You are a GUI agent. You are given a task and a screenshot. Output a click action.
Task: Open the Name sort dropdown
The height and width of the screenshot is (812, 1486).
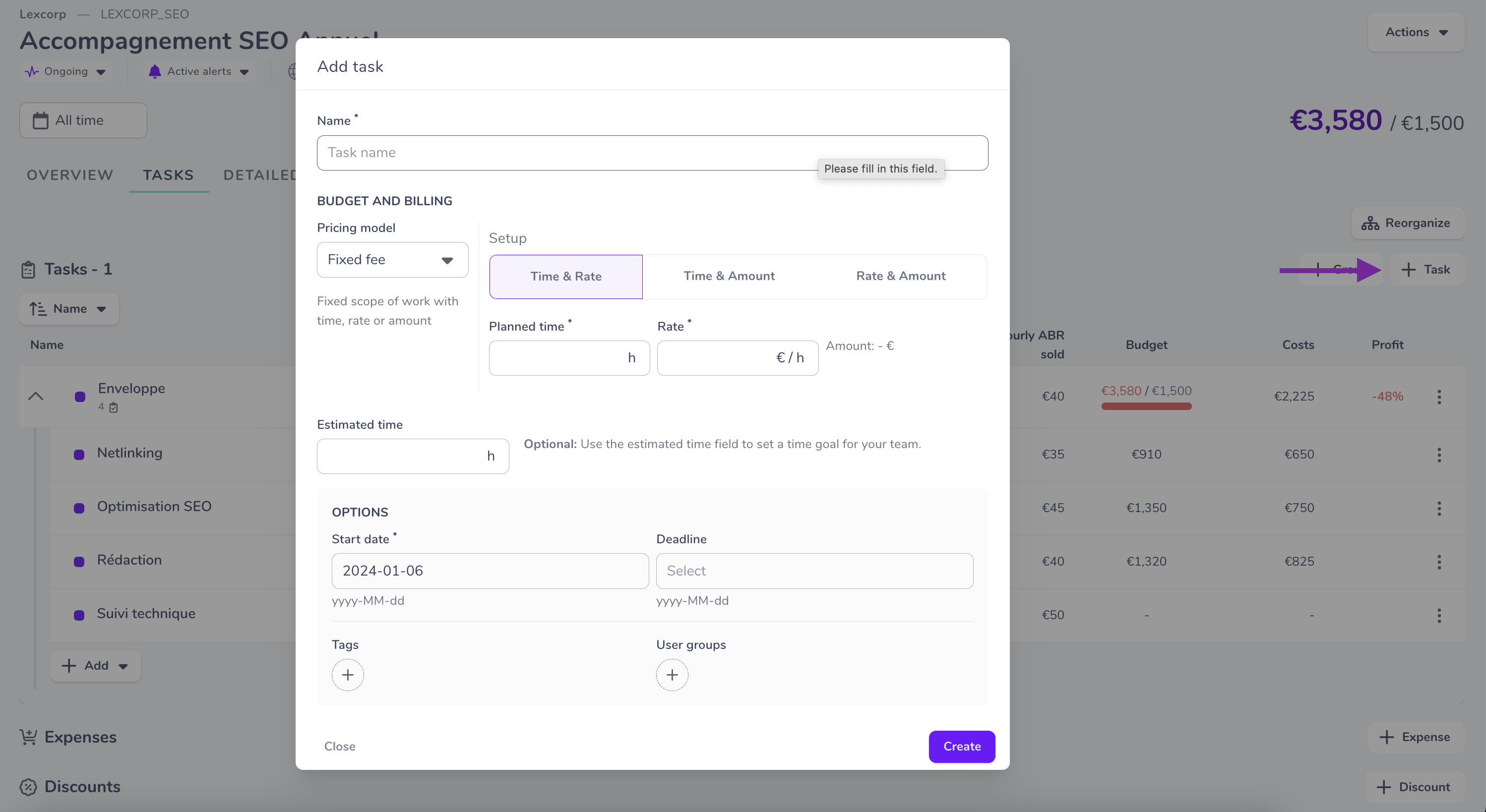click(69, 308)
